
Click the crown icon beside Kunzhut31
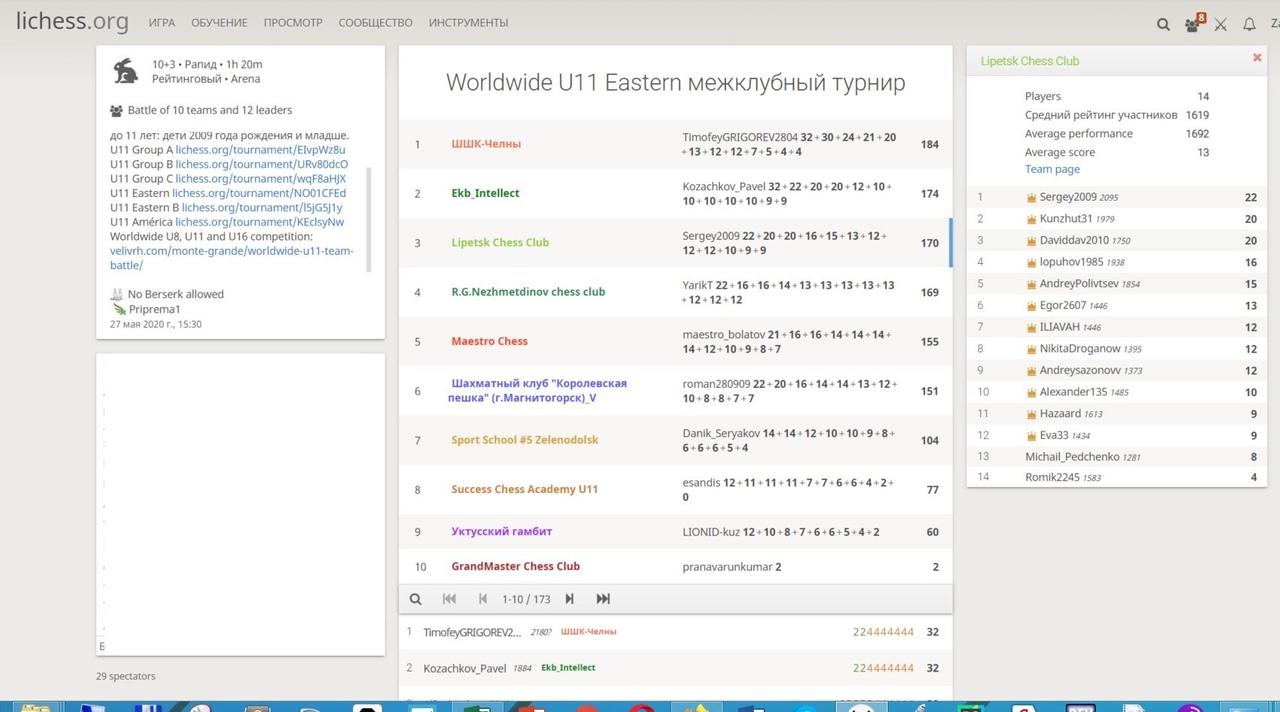click(x=1032, y=219)
